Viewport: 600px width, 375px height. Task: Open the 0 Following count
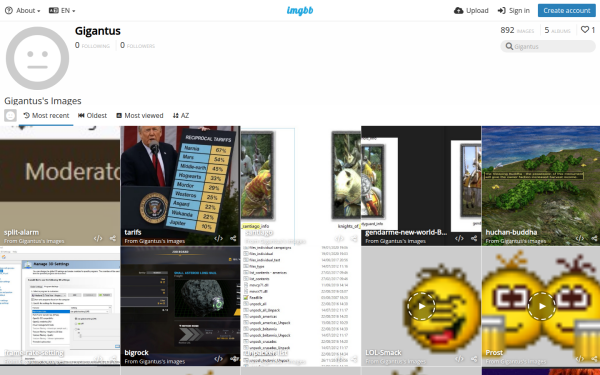click(x=92, y=46)
